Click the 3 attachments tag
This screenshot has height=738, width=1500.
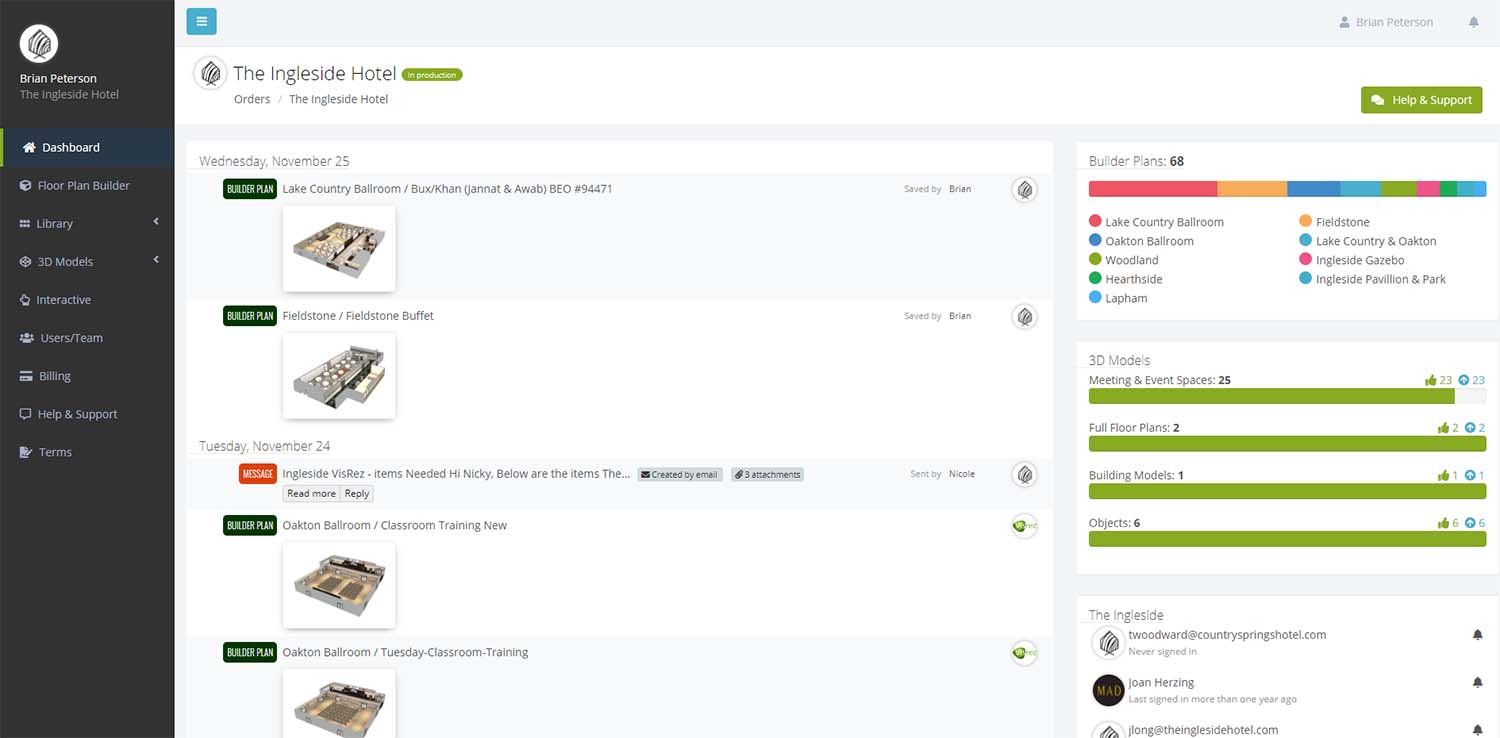coord(767,474)
